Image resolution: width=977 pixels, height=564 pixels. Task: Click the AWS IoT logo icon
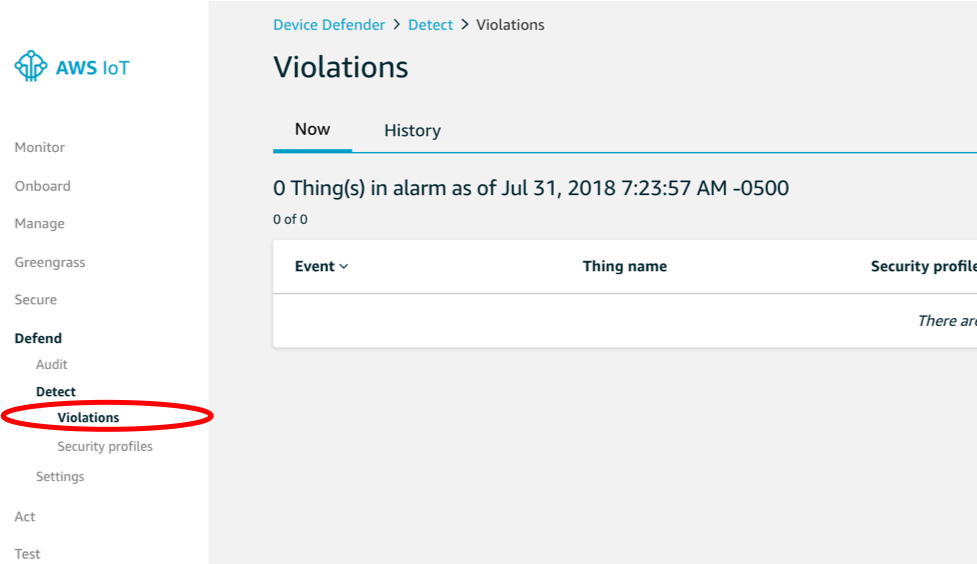tap(31, 66)
